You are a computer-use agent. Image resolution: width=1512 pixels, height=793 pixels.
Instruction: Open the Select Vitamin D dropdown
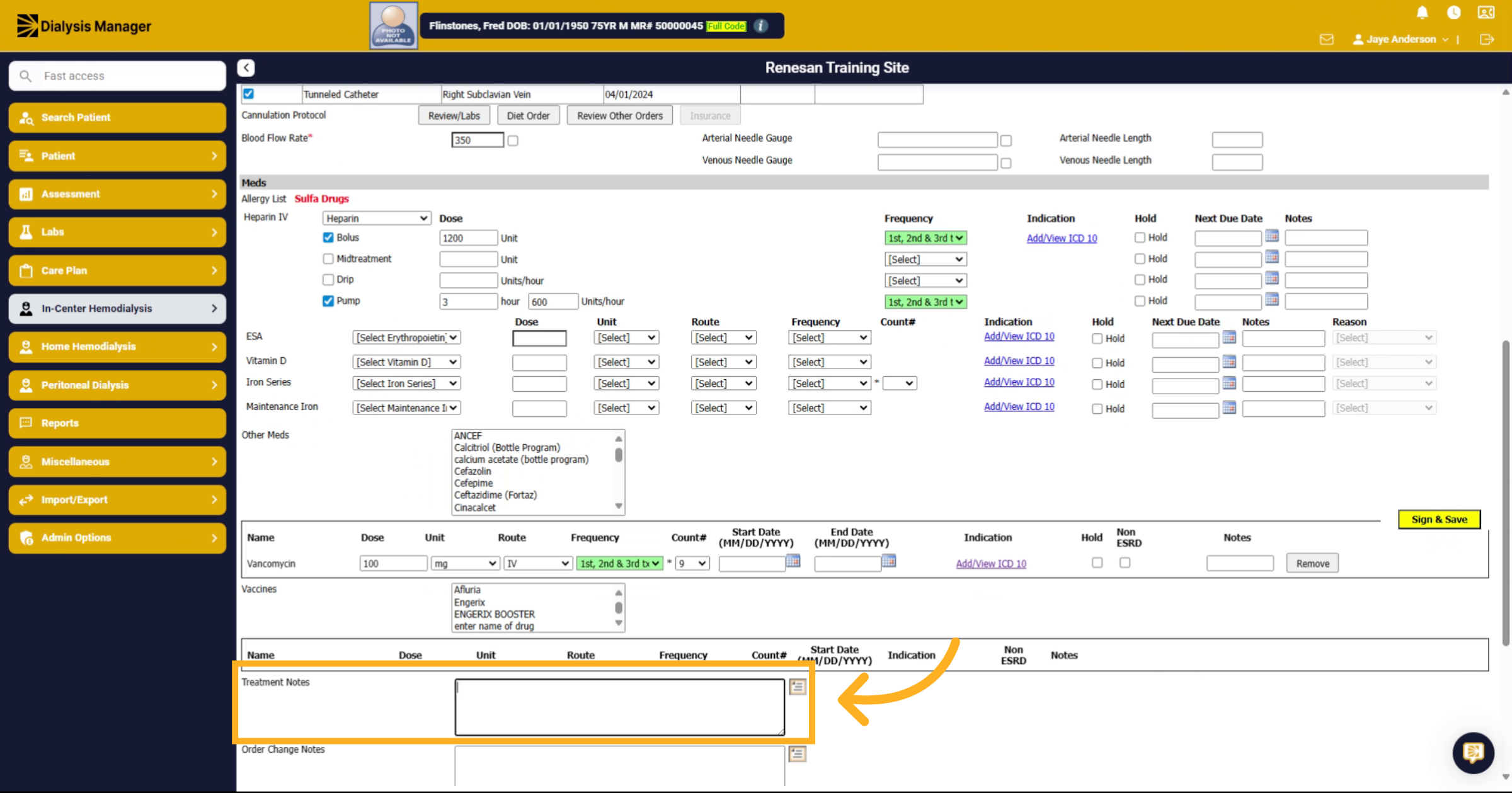click(406, 362)
